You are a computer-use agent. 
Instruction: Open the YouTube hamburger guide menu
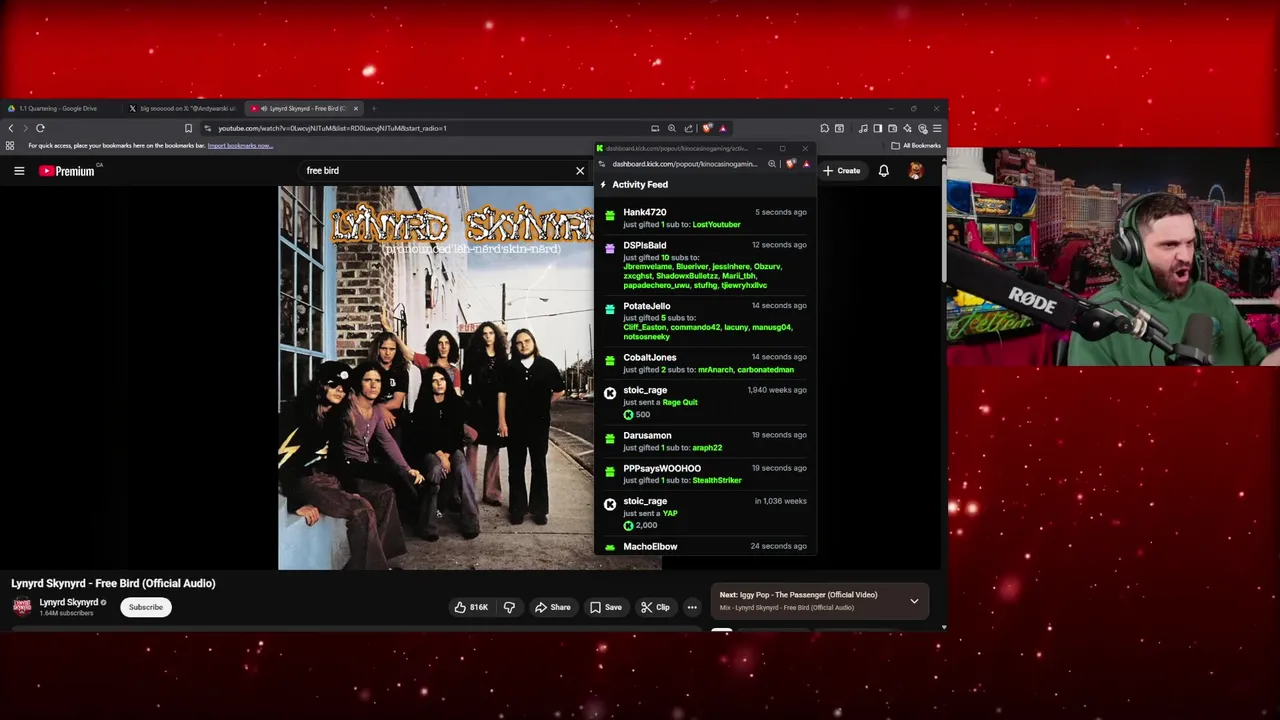(x=19, y=171)
